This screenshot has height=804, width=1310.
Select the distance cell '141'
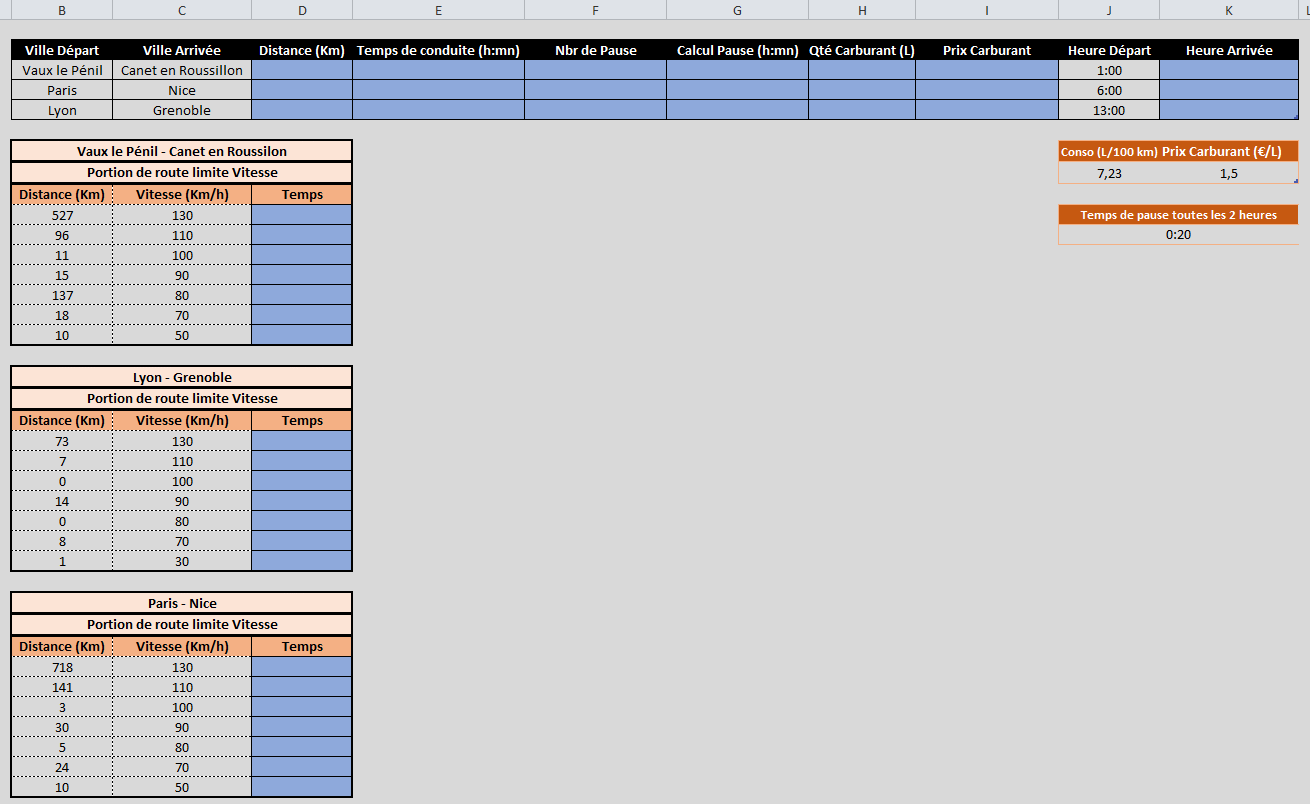coord(62,687)
